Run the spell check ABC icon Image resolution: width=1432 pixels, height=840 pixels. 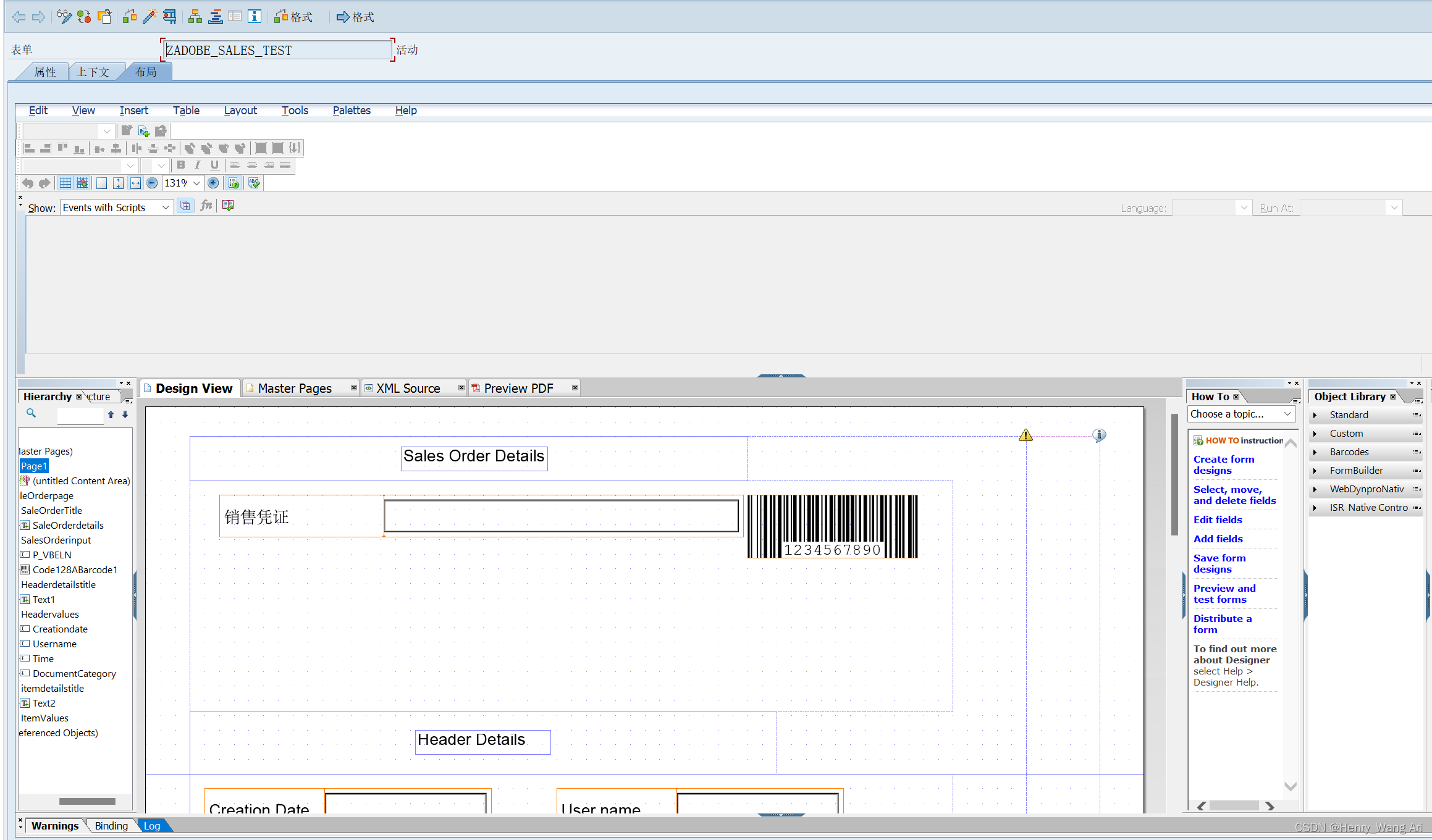[253, 183]
